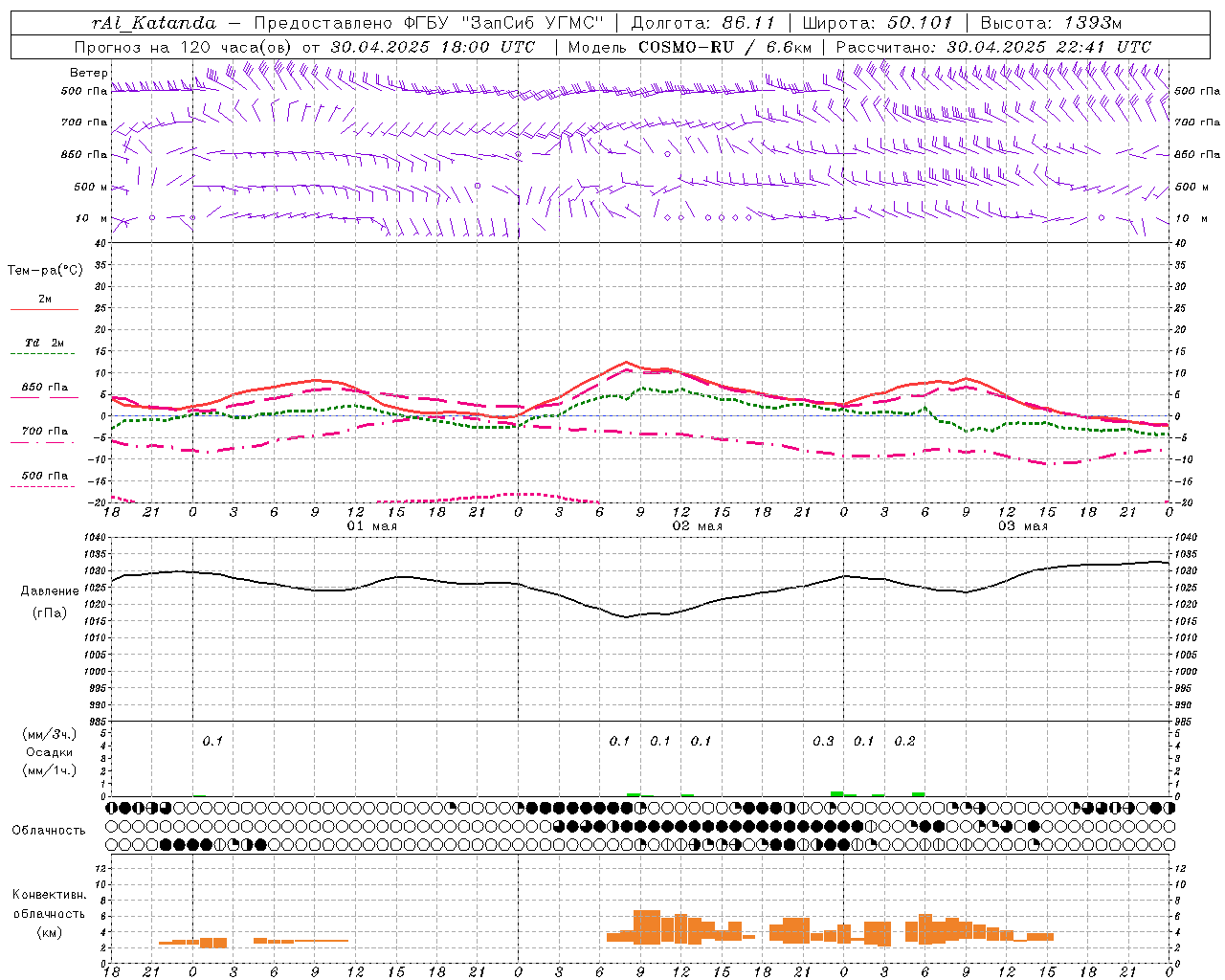1225x980 pixels.
Task: Click the (мм/1ч.) precipitation unit label
Action: (x=49, y=769)
